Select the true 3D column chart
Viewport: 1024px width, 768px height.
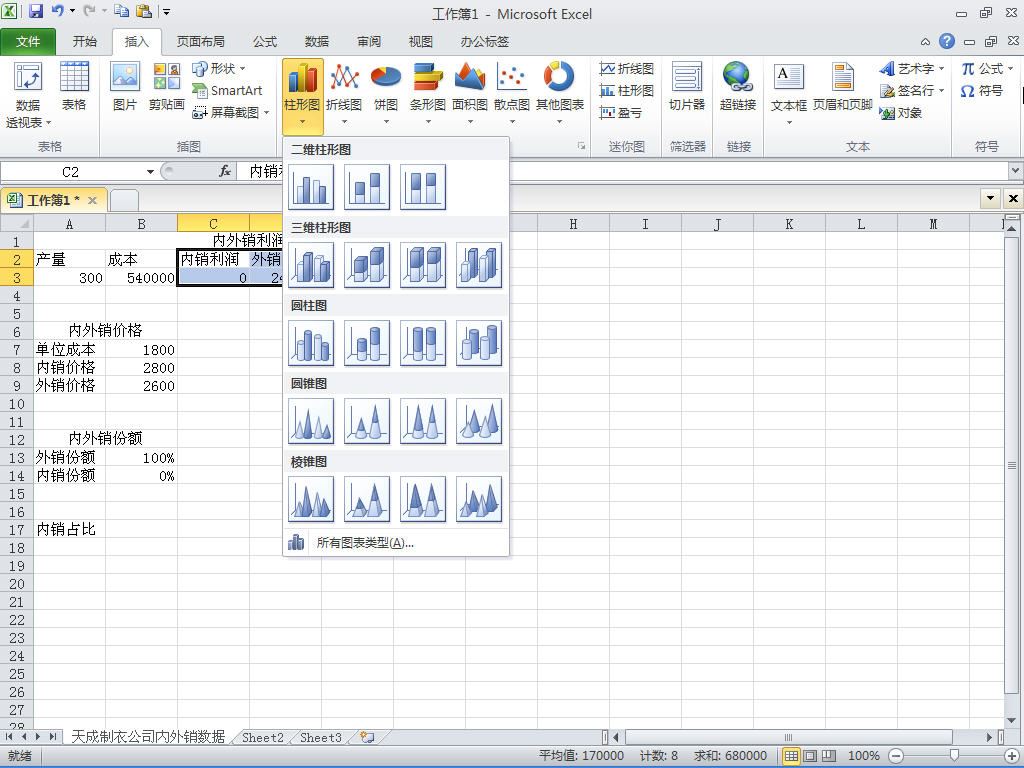479,265
